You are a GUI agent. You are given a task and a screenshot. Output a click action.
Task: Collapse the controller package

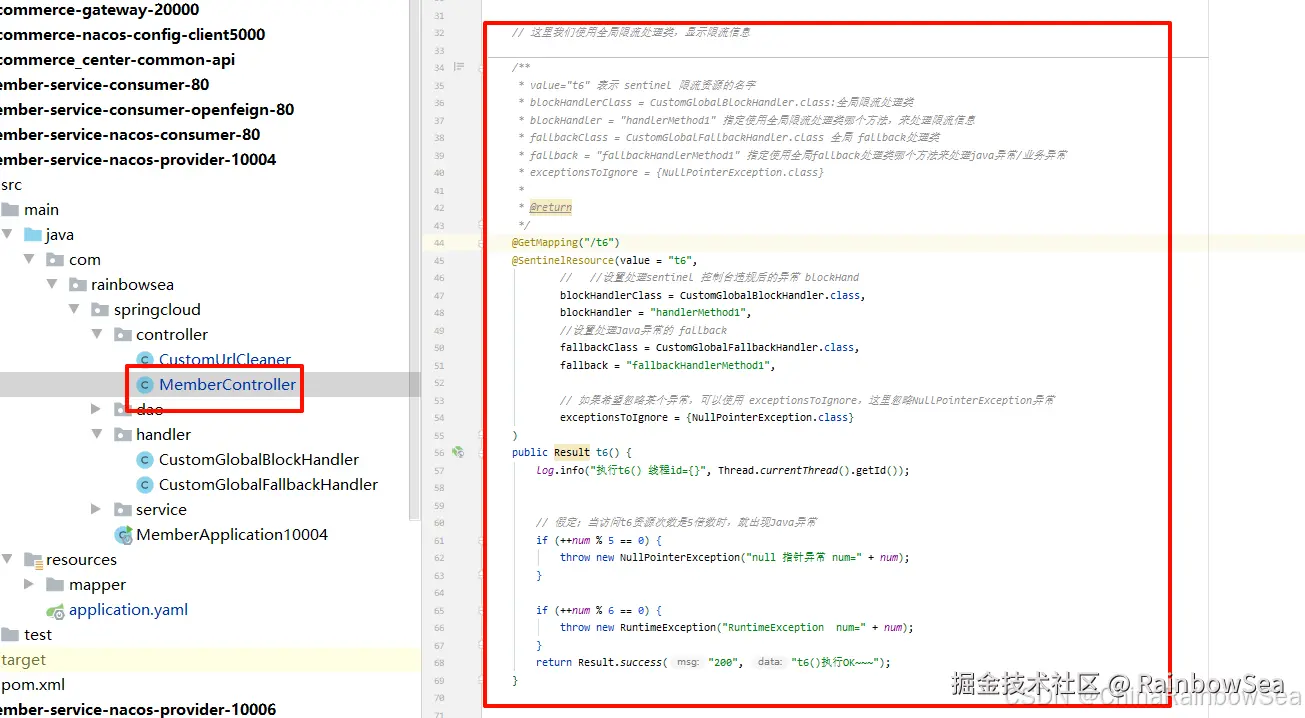tap(97, 335)
